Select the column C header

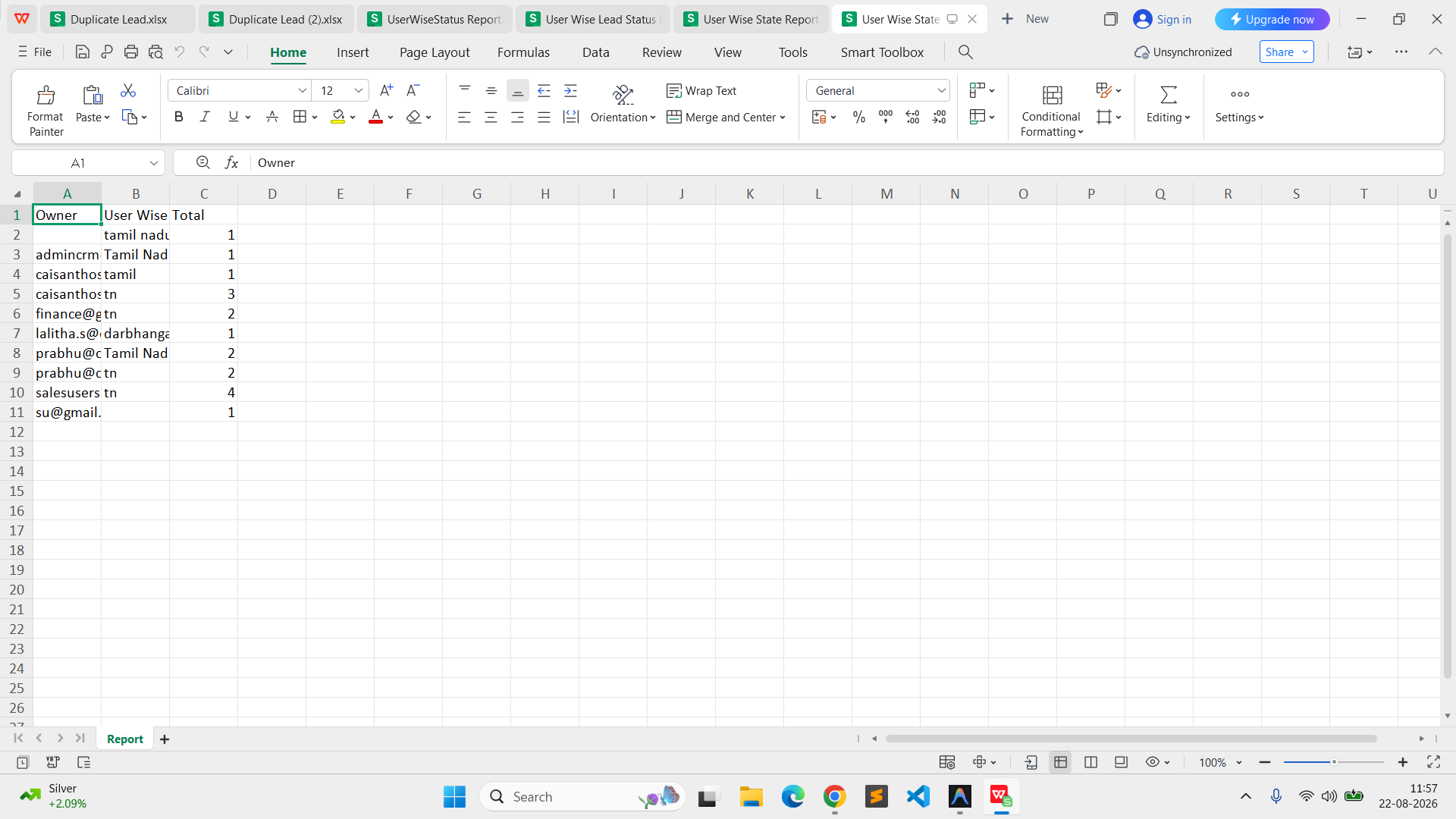click(x=204, y=194)
